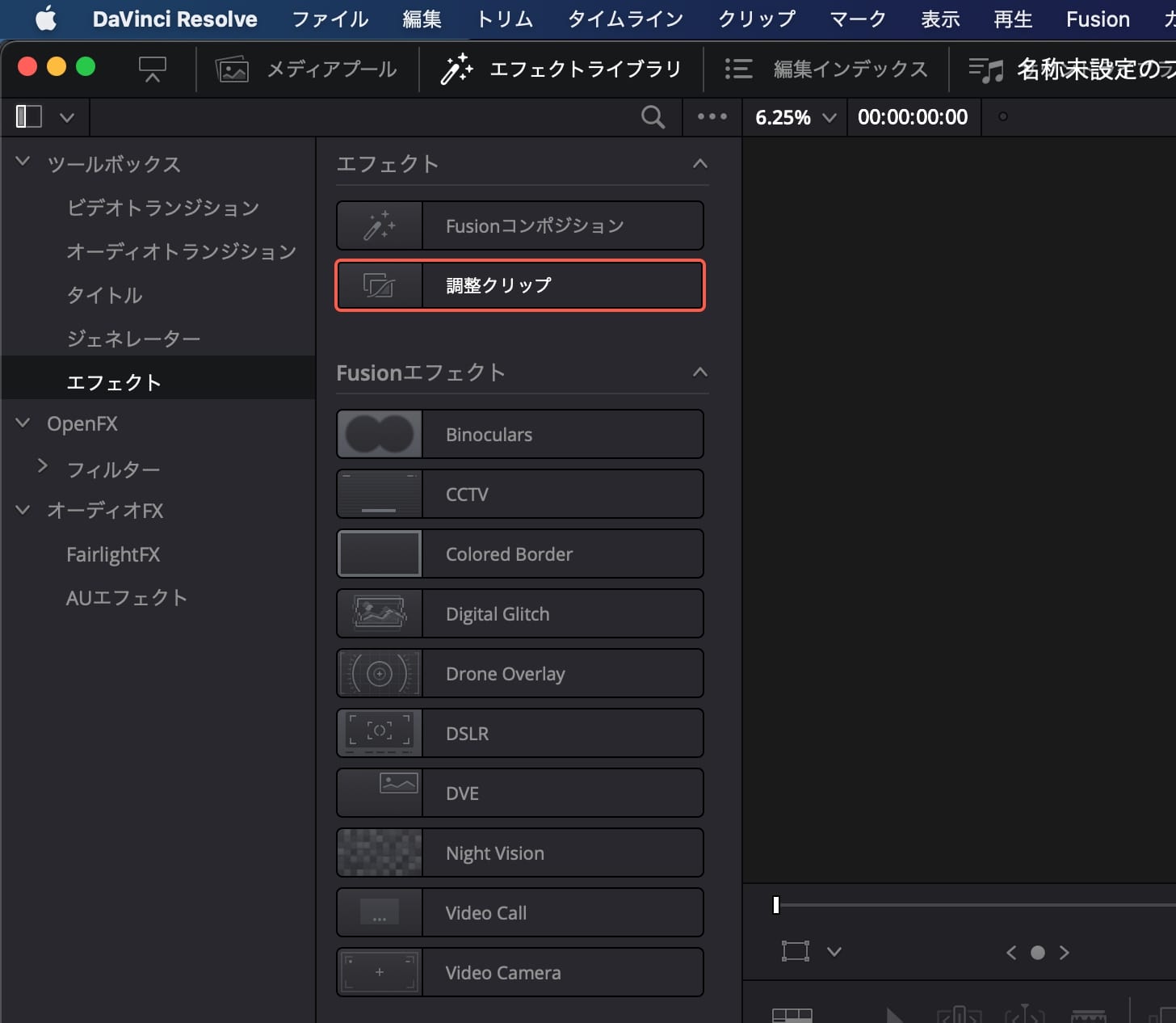Click the effects search magnifier icon

pos(653,117)
